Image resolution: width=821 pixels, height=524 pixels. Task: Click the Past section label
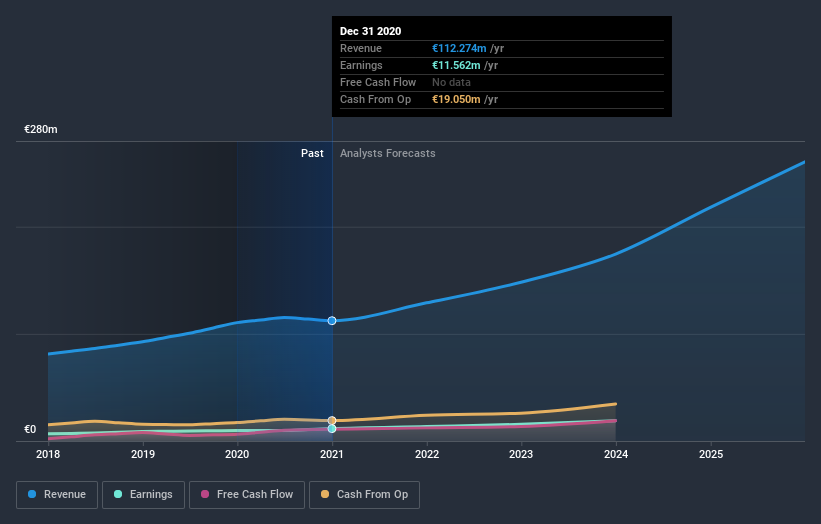(312, 153)
